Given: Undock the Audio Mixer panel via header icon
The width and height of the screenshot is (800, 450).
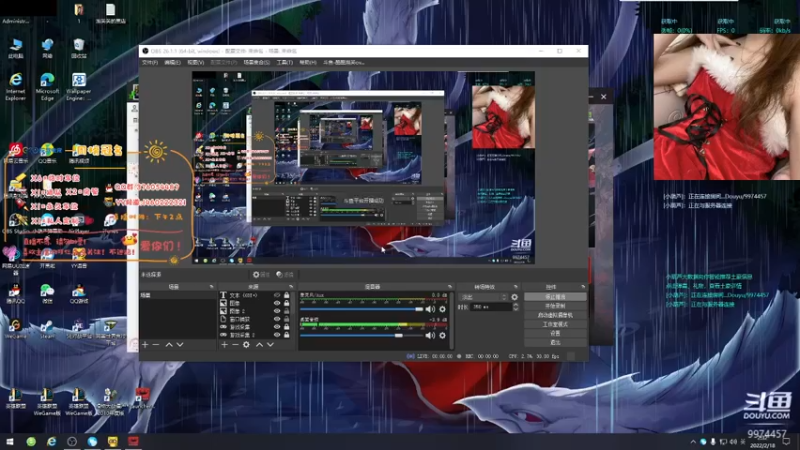Looking at the screenshot, I should click(x=449, y=287).
